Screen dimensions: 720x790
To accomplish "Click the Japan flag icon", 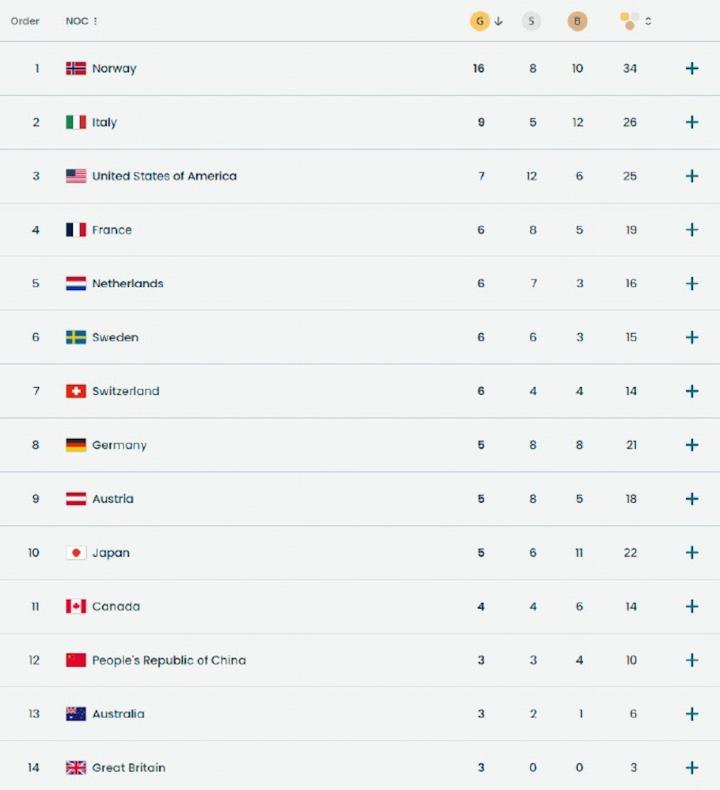I will [x=76, y=552].
